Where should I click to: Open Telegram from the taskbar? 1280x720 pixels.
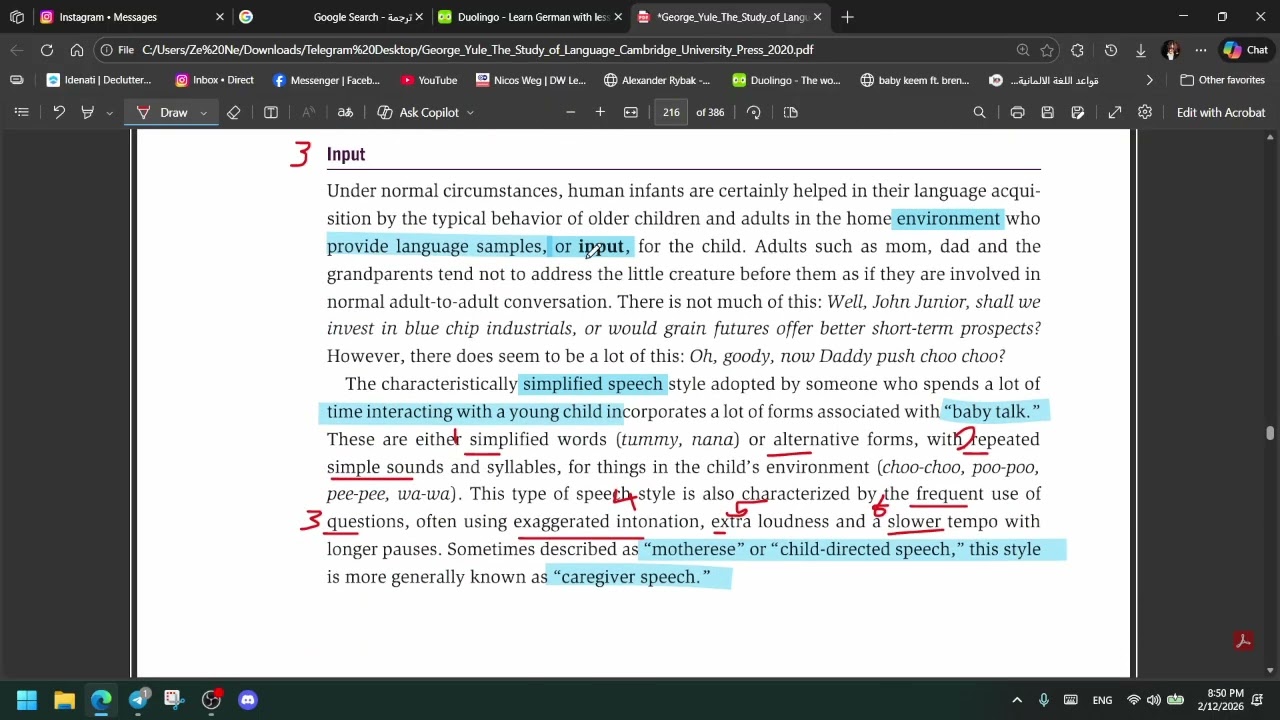[x=139, y=700]
